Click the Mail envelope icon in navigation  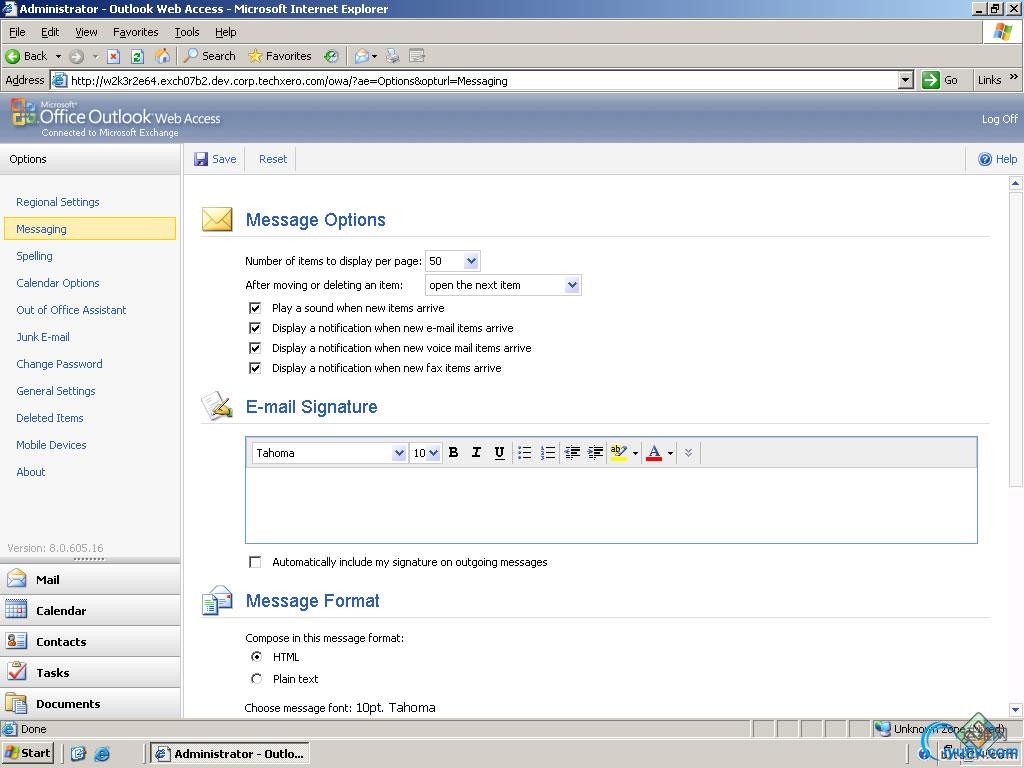click(x=16, y=579)
